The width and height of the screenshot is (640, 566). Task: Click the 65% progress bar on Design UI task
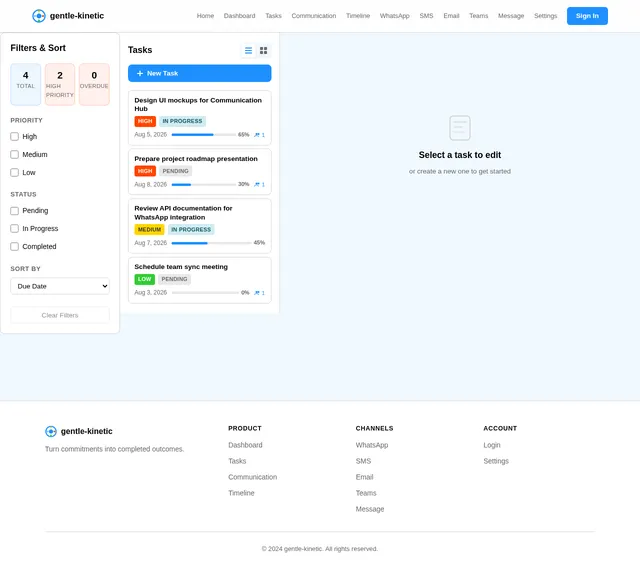203,135
